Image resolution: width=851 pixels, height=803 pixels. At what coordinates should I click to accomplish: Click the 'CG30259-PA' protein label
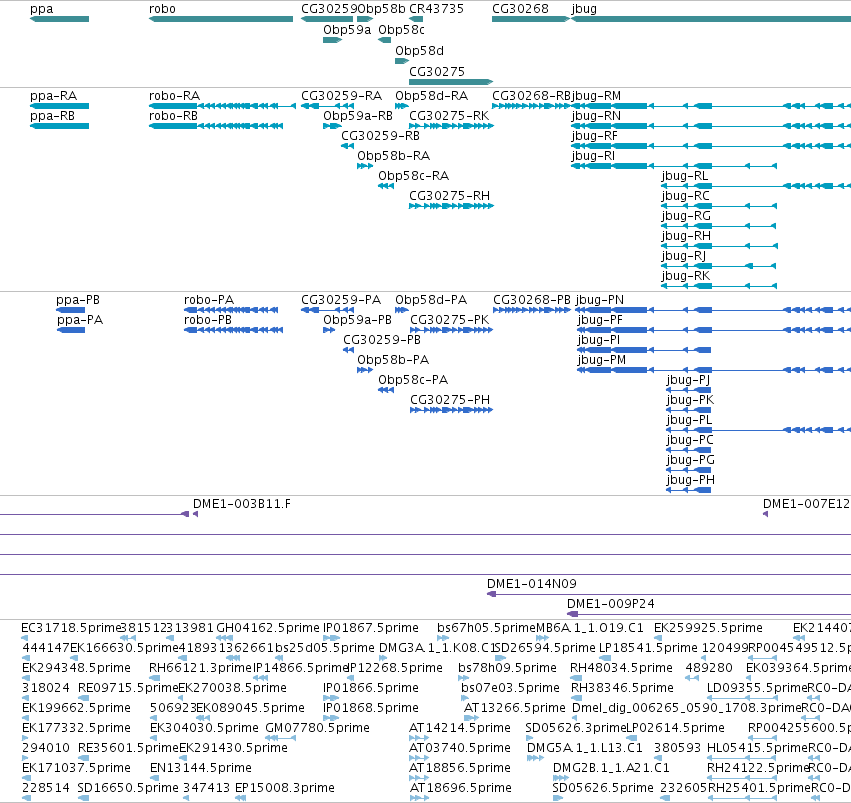click(x=341, y=300)
